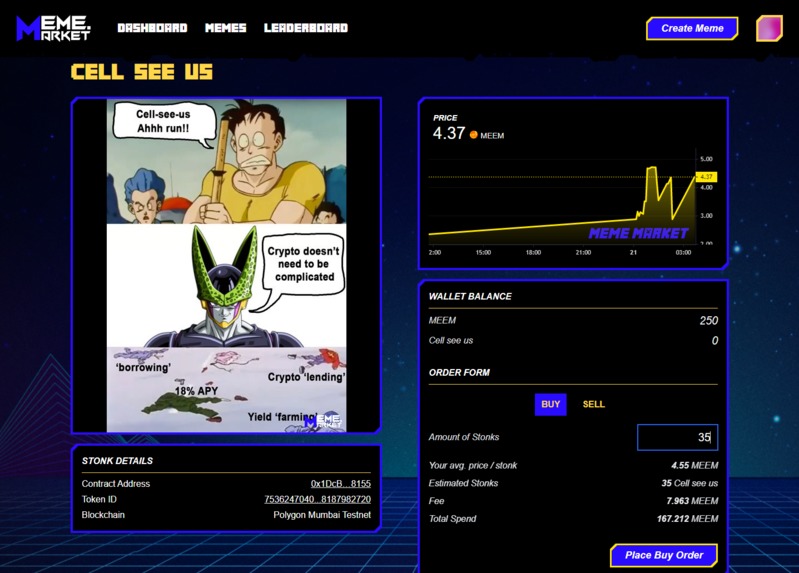Click the 'Cell see us' balance row
The height and width of the screenshot is (573, 799).
(x=573, y=341)
